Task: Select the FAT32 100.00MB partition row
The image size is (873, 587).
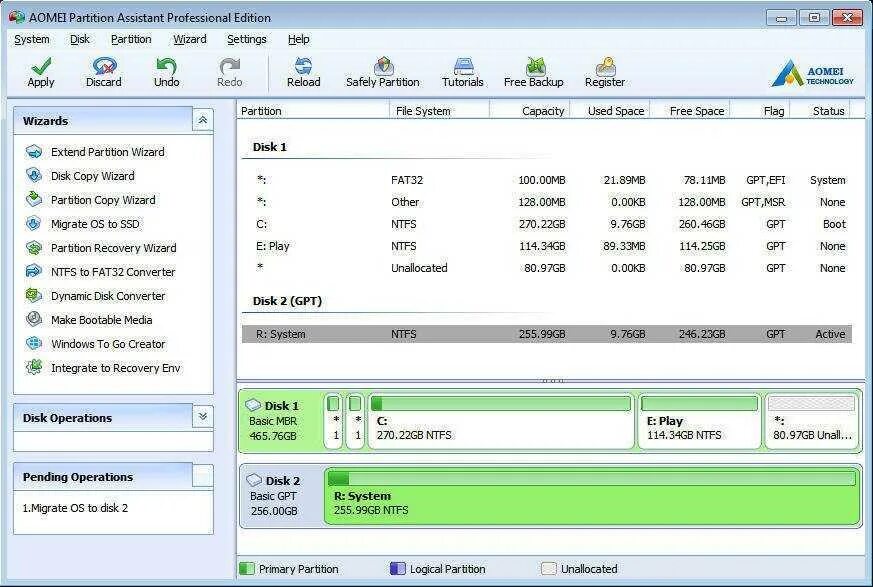Action: (547, 180)
